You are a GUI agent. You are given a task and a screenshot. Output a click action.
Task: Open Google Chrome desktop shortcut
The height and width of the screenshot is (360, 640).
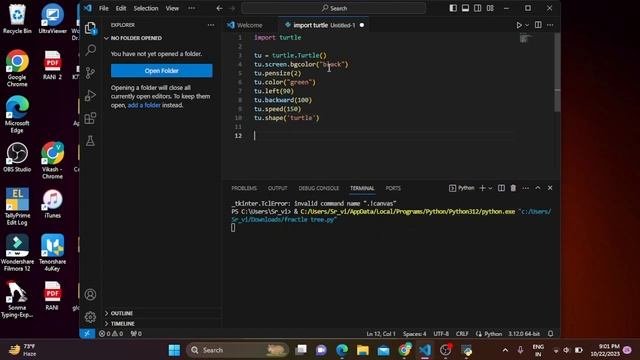(x=17, y=68)
